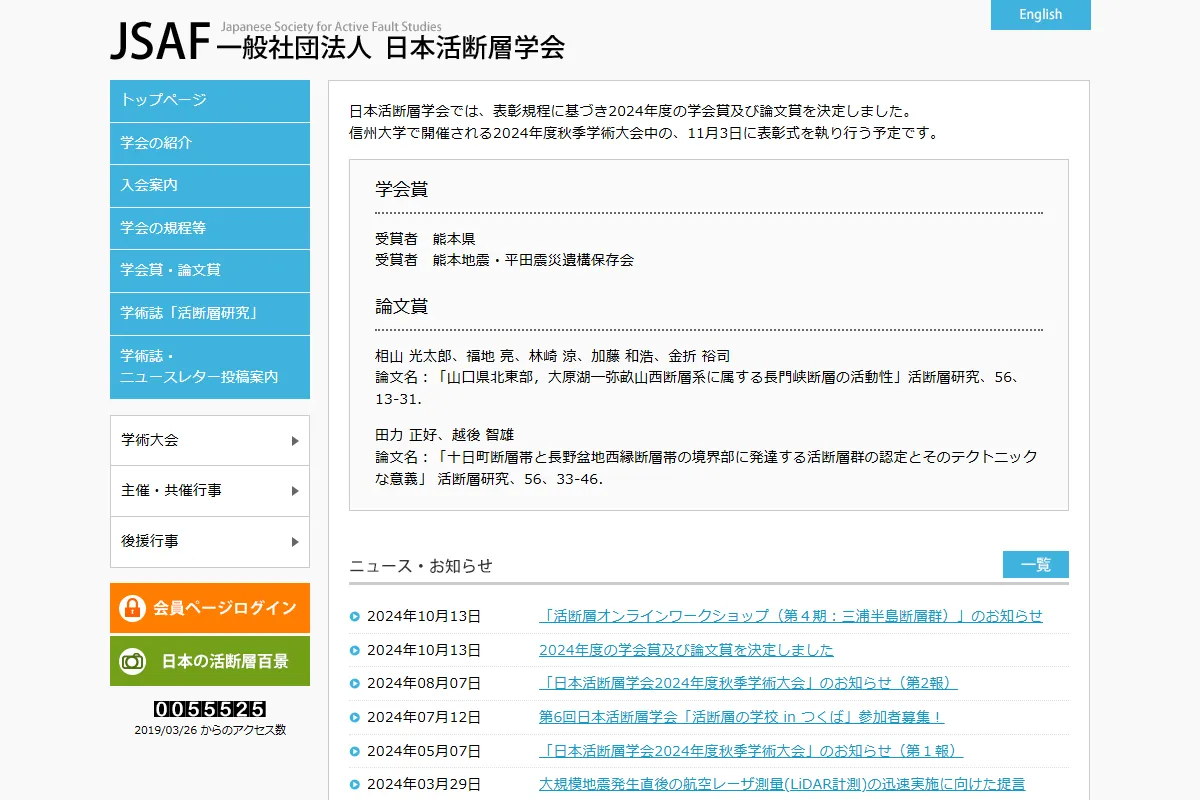Click bullet icon beside 2024年07月12日

(x=355, y=718)
